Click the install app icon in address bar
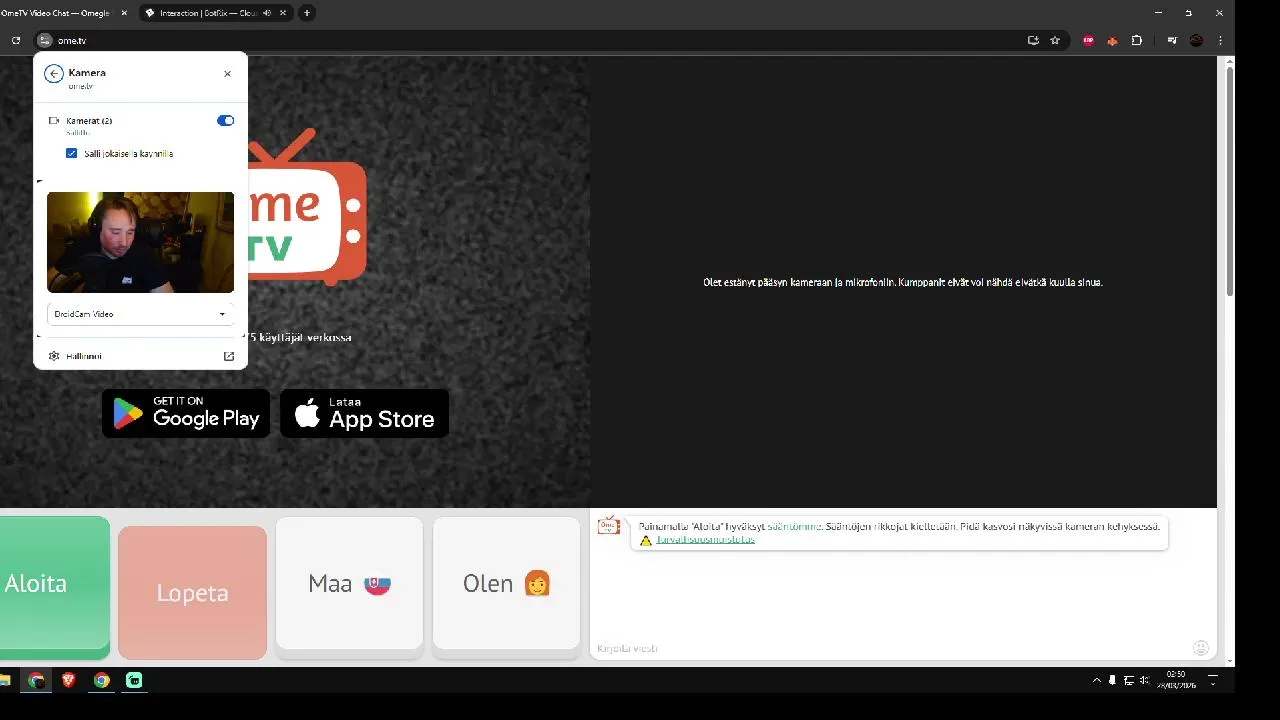The height and width of the screenshot is (720, 1280). [x=1033, y=40]
